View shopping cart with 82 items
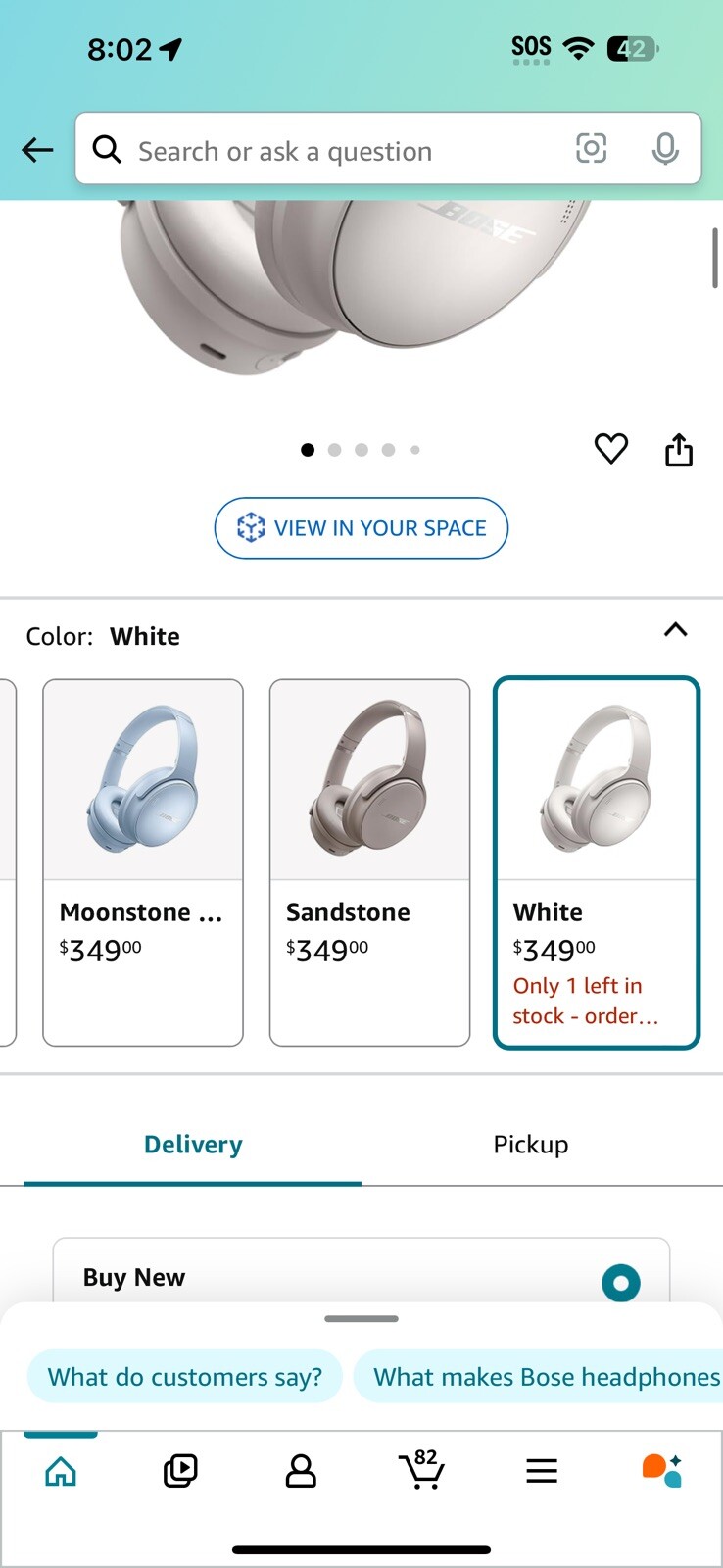723x1568 pixels. pyautogui.click(x=422, y=1470)
